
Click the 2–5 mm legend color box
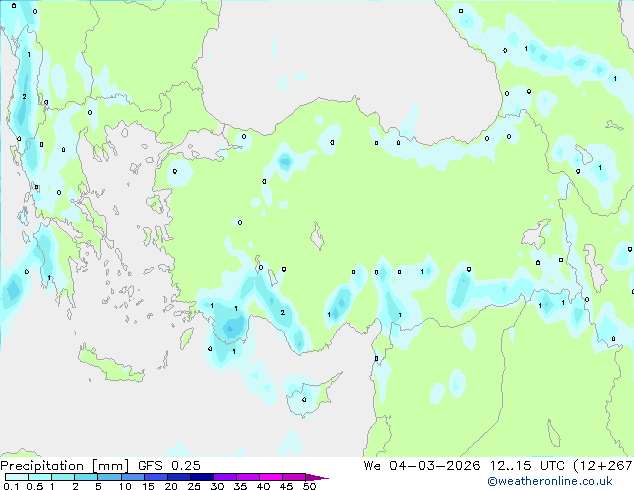tap(86, 477)
